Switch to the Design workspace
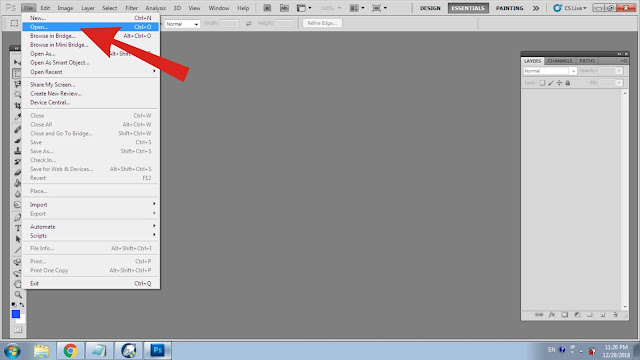The image size is (640, 360). click(430, 8)
